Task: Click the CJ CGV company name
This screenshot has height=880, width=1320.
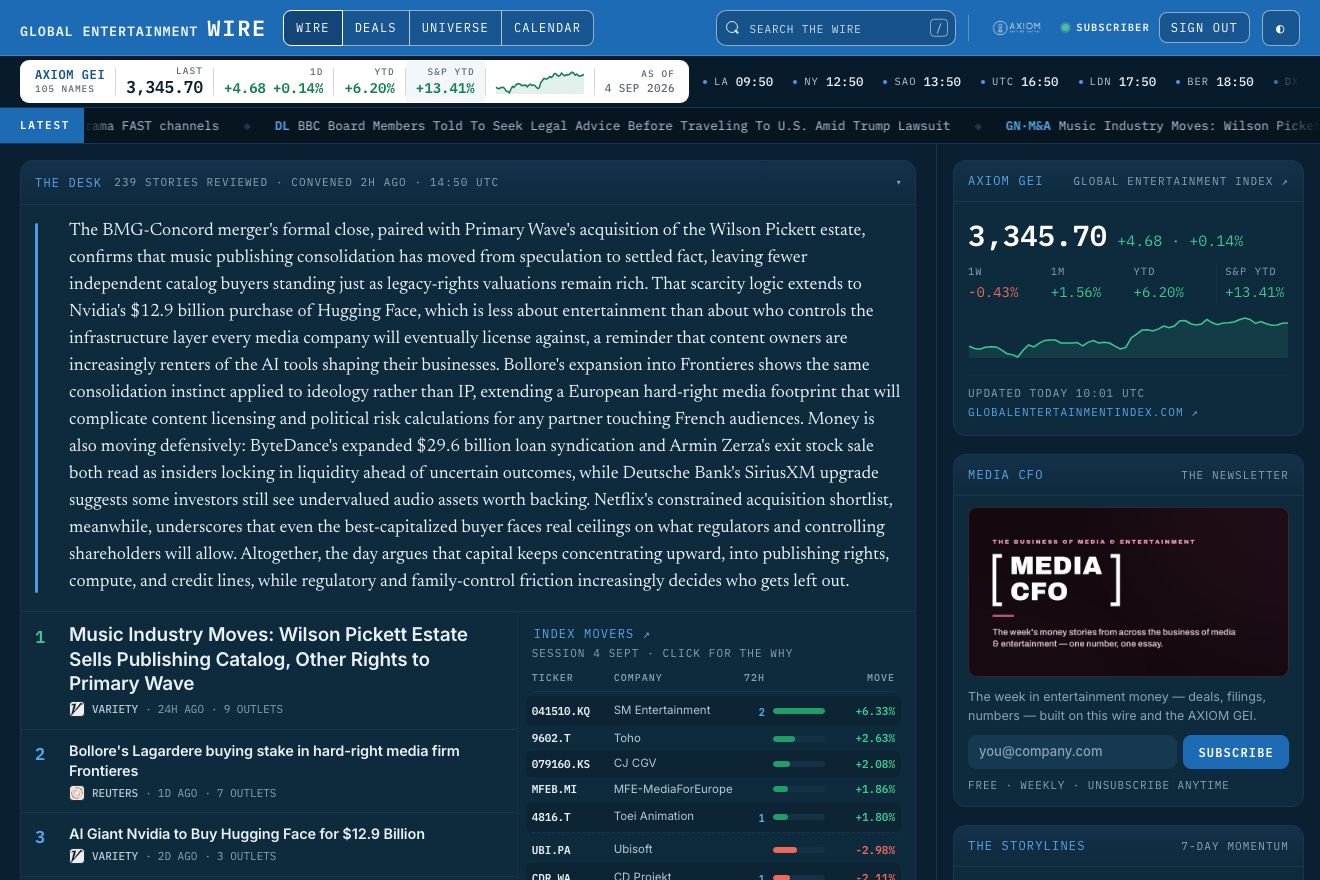Action: click(x=635, y=764)
